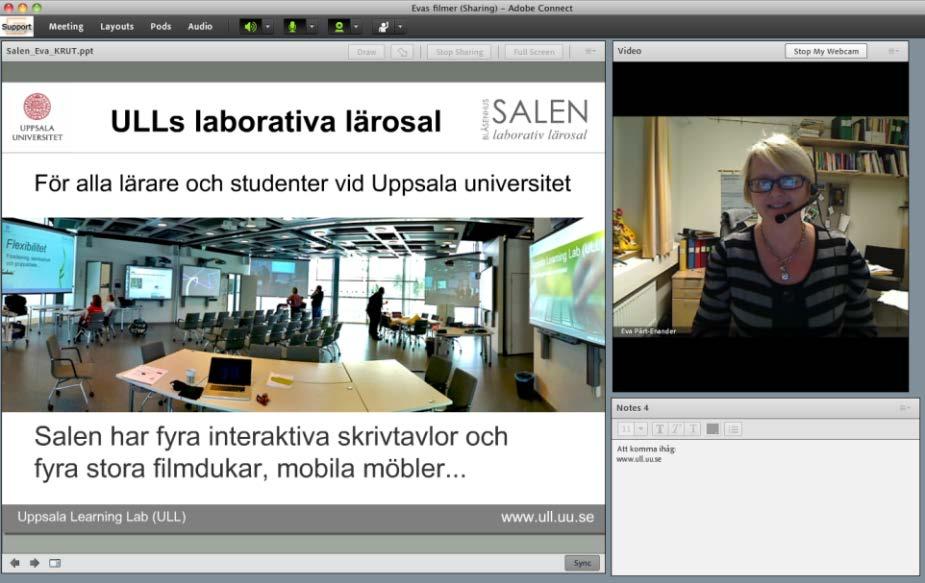Image resolution: width=925 pixels, height=583 pixels.
Task: Toggle the green microphone icon
Action: (x=292, y=27)
